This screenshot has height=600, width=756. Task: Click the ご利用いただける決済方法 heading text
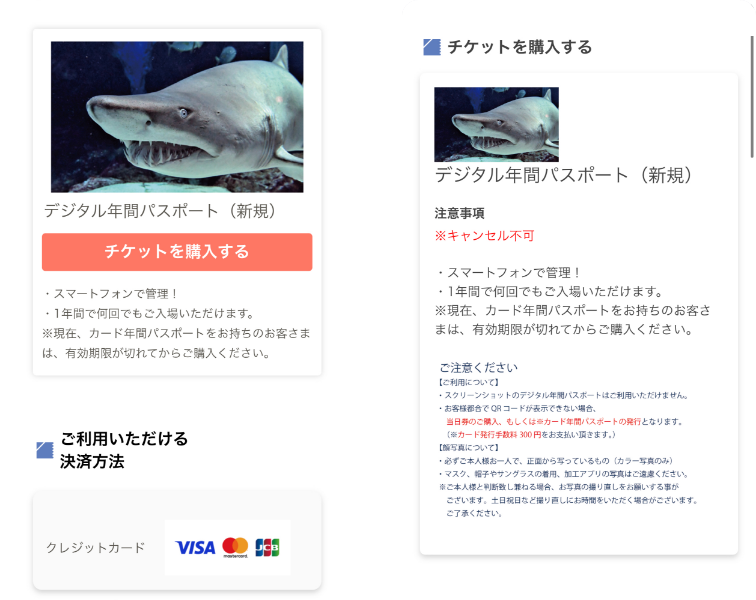(124, 450)
